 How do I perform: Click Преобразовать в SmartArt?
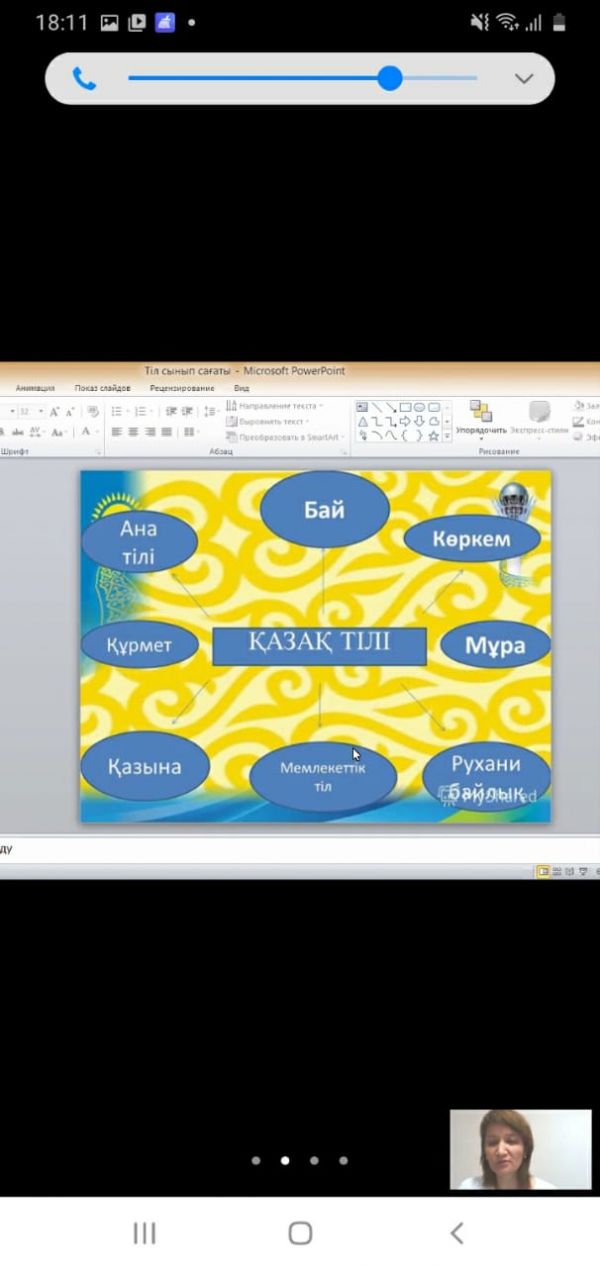[285, 437]
